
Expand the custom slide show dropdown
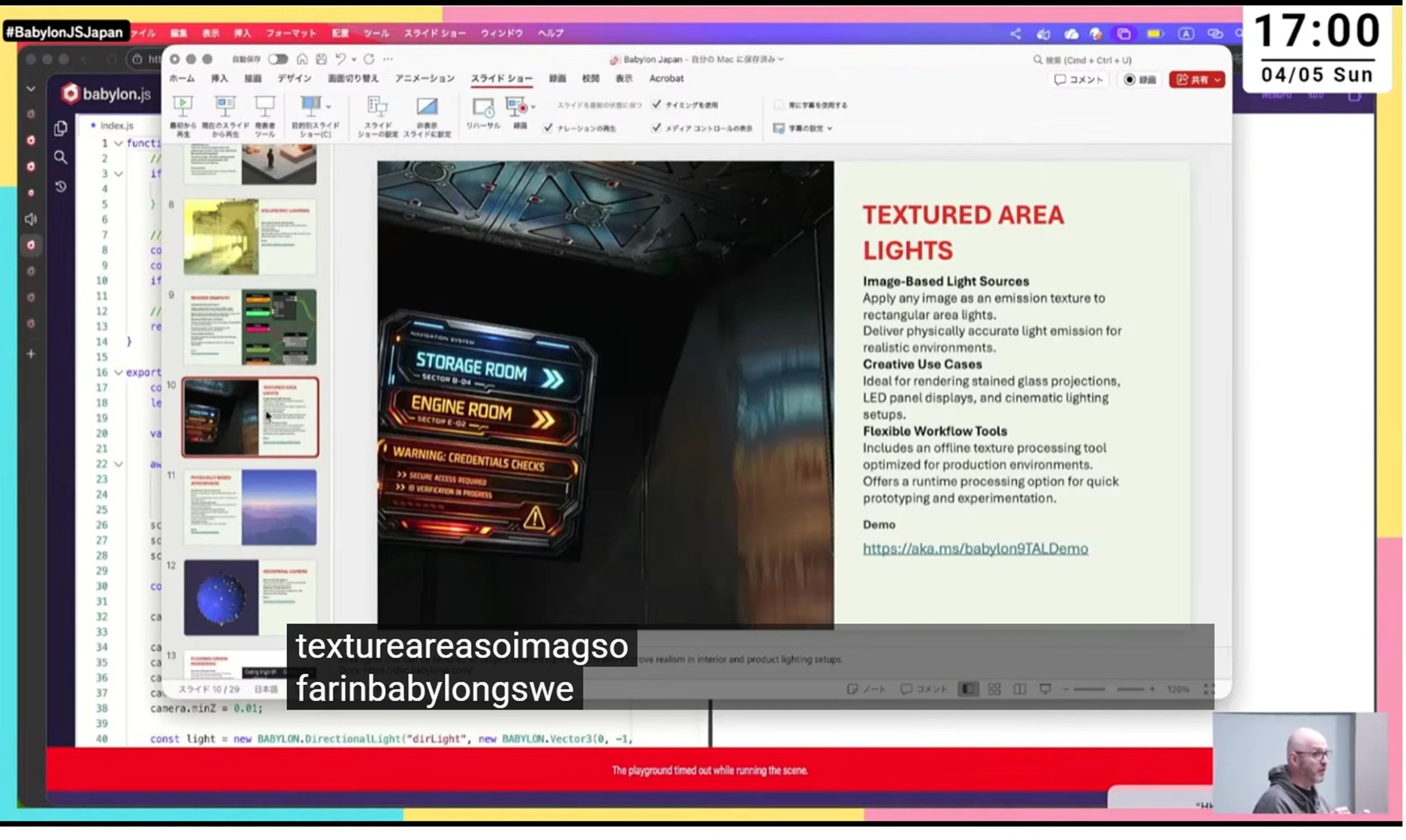click(328, 106)
